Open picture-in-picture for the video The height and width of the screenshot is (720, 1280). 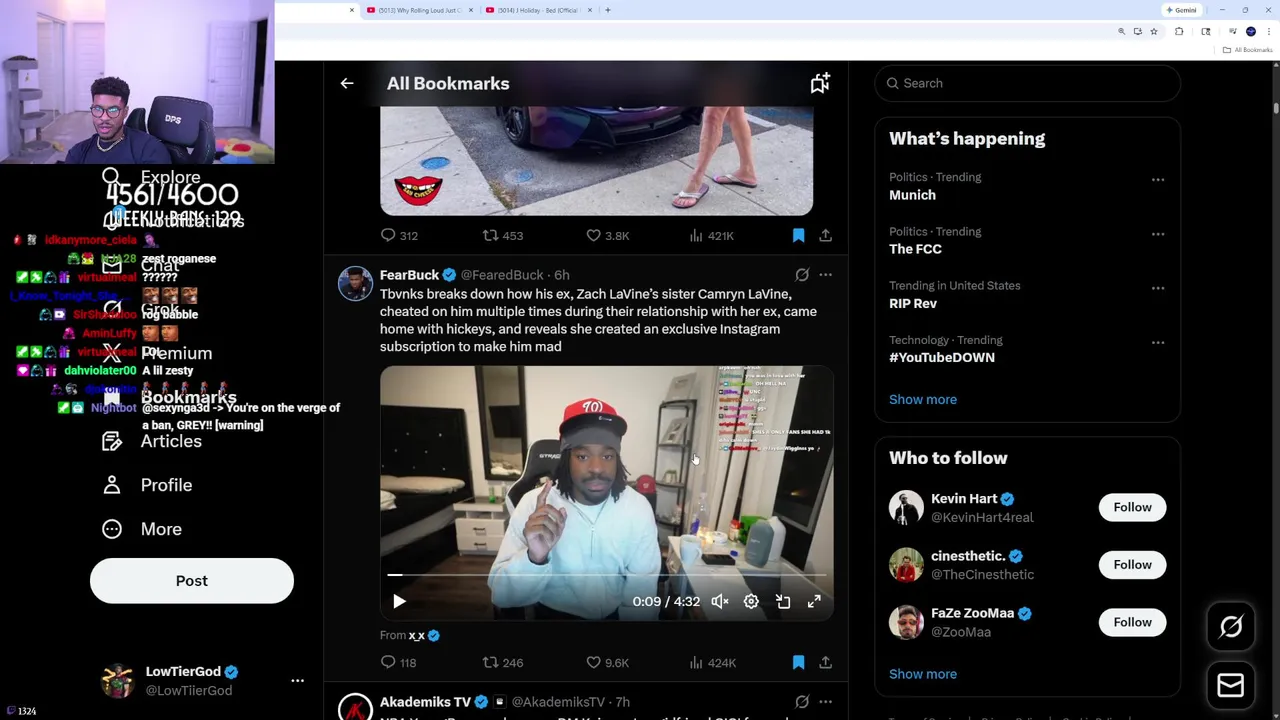click(783, 601)
